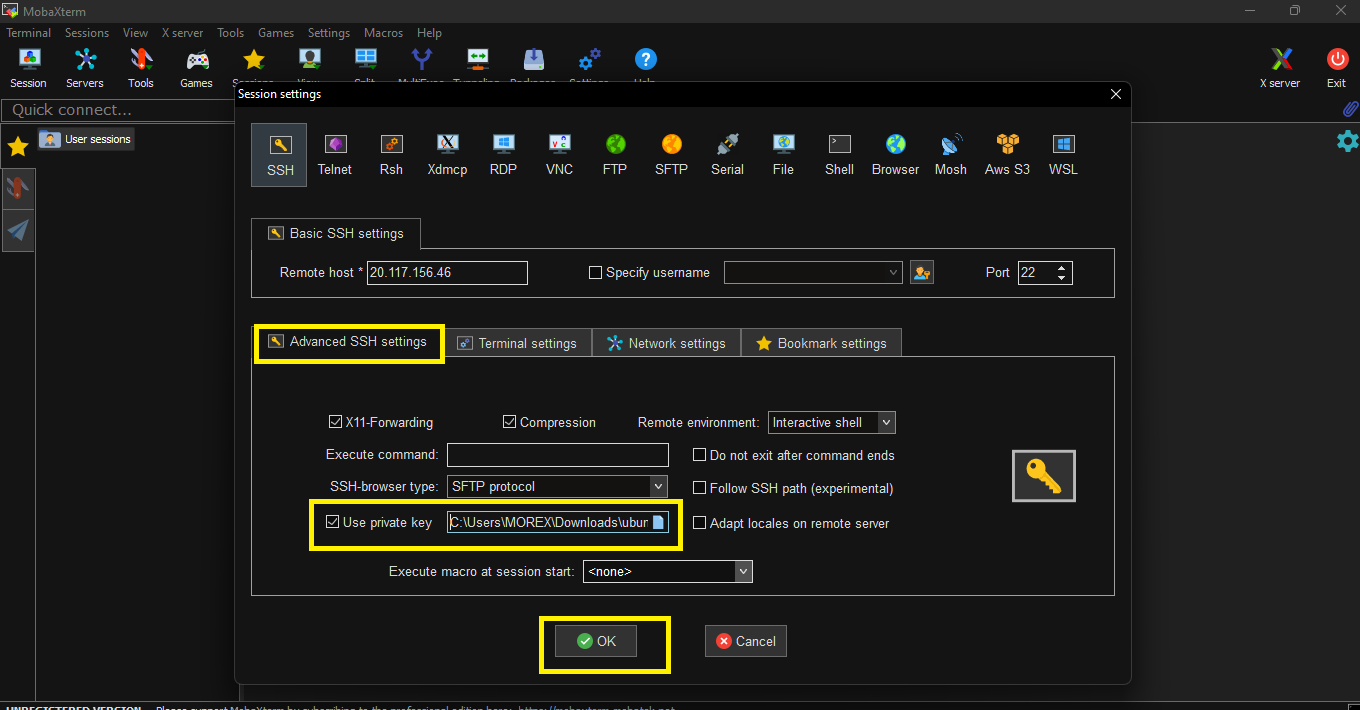Select the File session type
1360x710 pixels.
[x=783, y=155]
